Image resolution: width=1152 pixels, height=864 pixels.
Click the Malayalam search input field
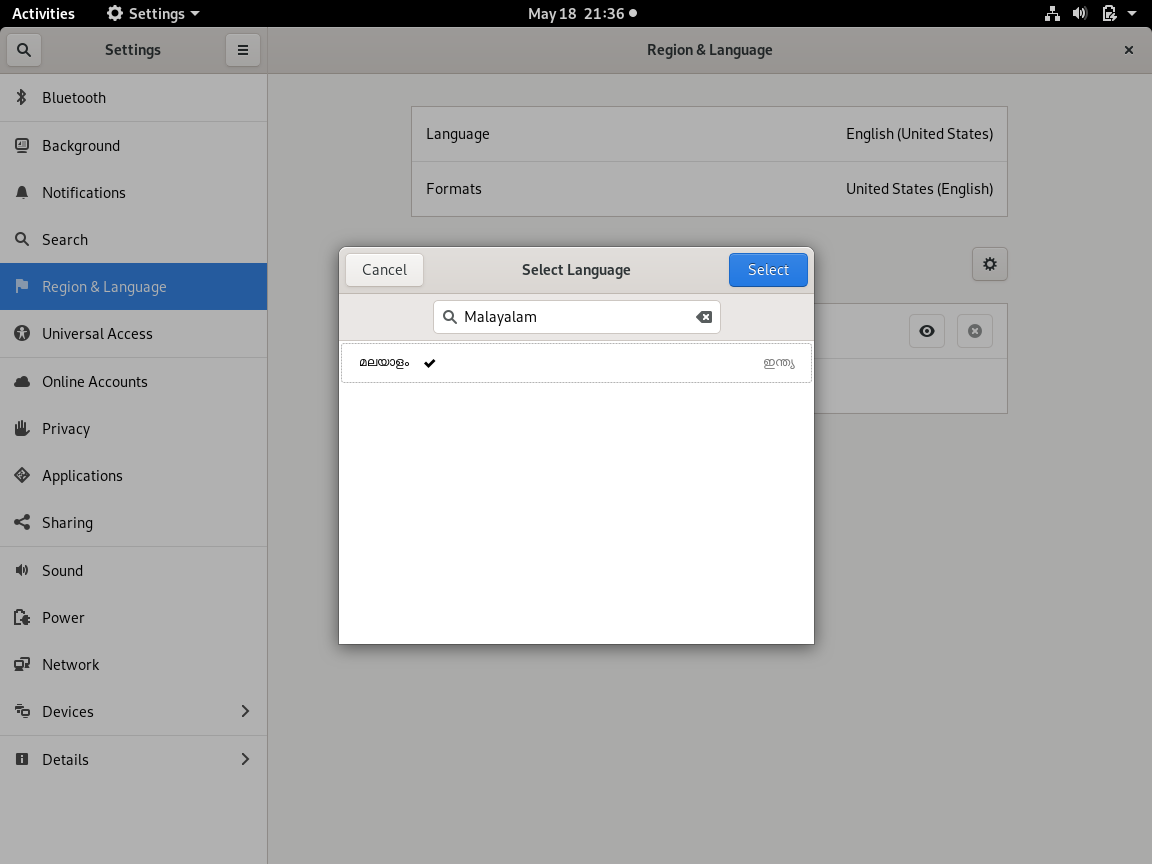(x=575, y=317)
